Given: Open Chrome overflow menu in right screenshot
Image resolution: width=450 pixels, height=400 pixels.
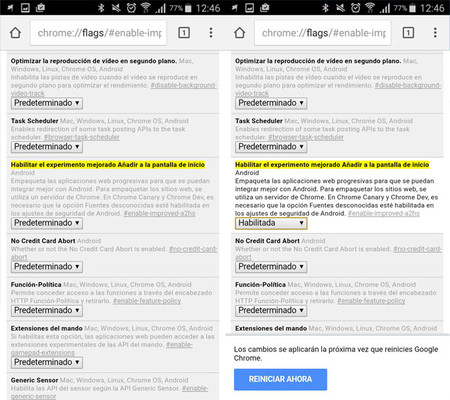Looking at the screenshot, I should tap(435, 33).
